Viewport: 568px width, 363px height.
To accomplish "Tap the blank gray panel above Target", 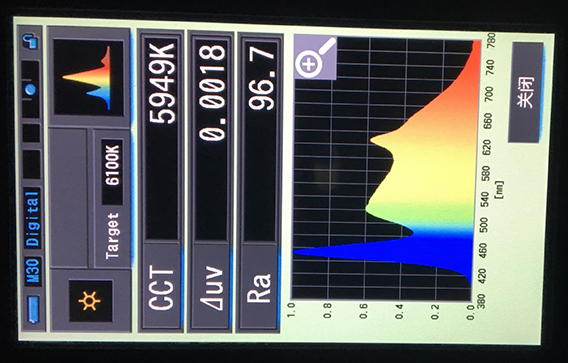I will point(68,197).
